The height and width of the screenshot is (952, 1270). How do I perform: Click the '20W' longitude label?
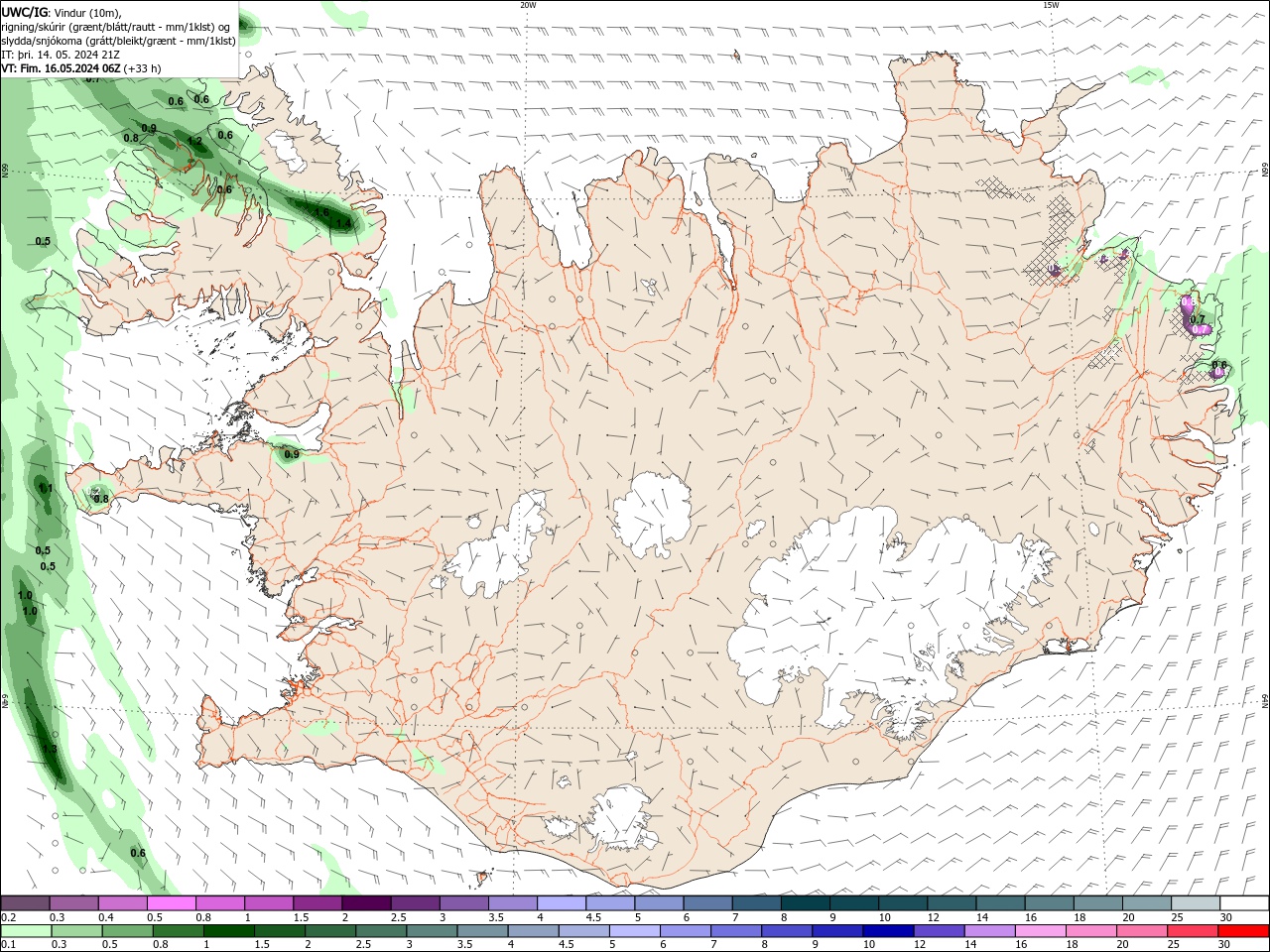[528, 5]
